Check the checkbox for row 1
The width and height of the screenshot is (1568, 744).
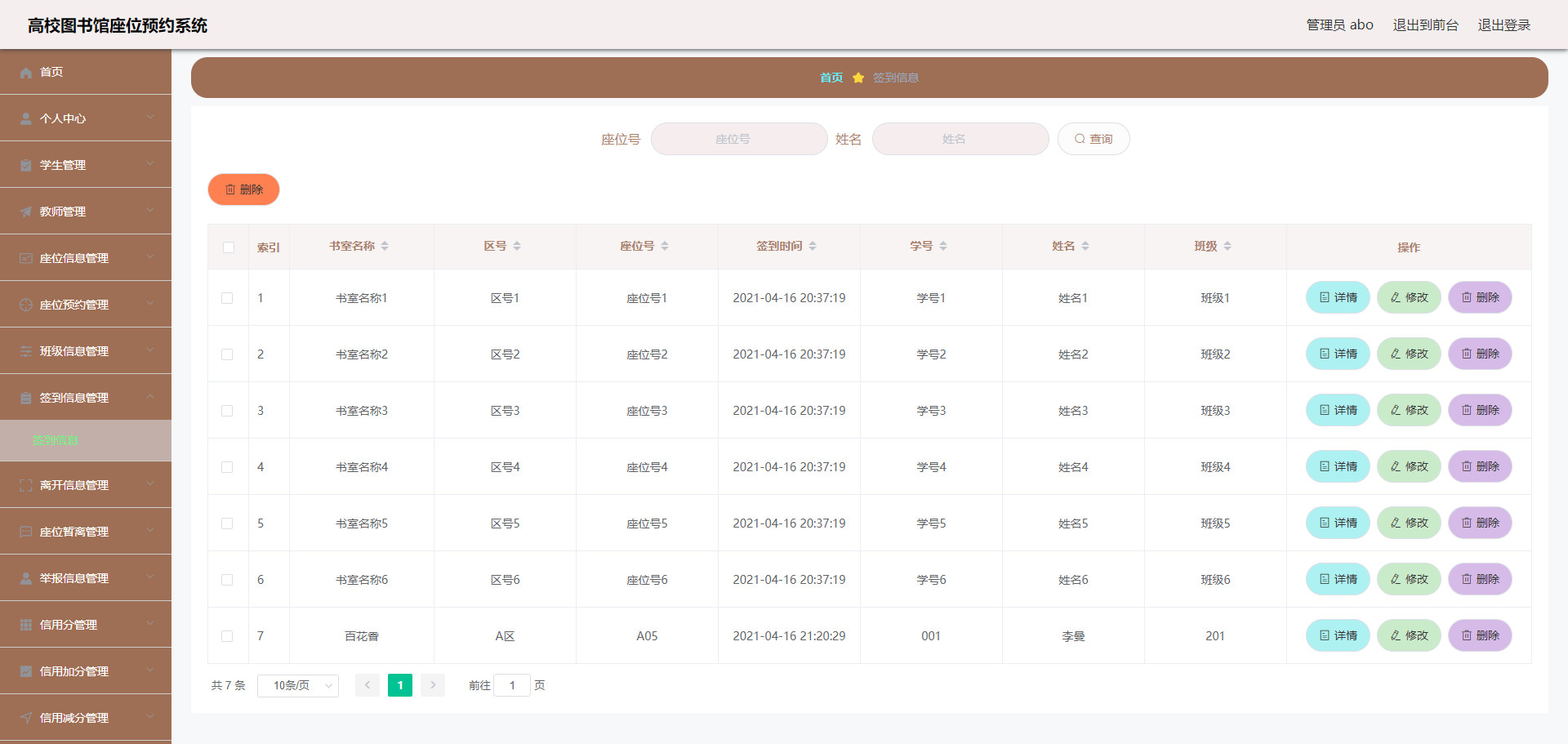[227, 298]
